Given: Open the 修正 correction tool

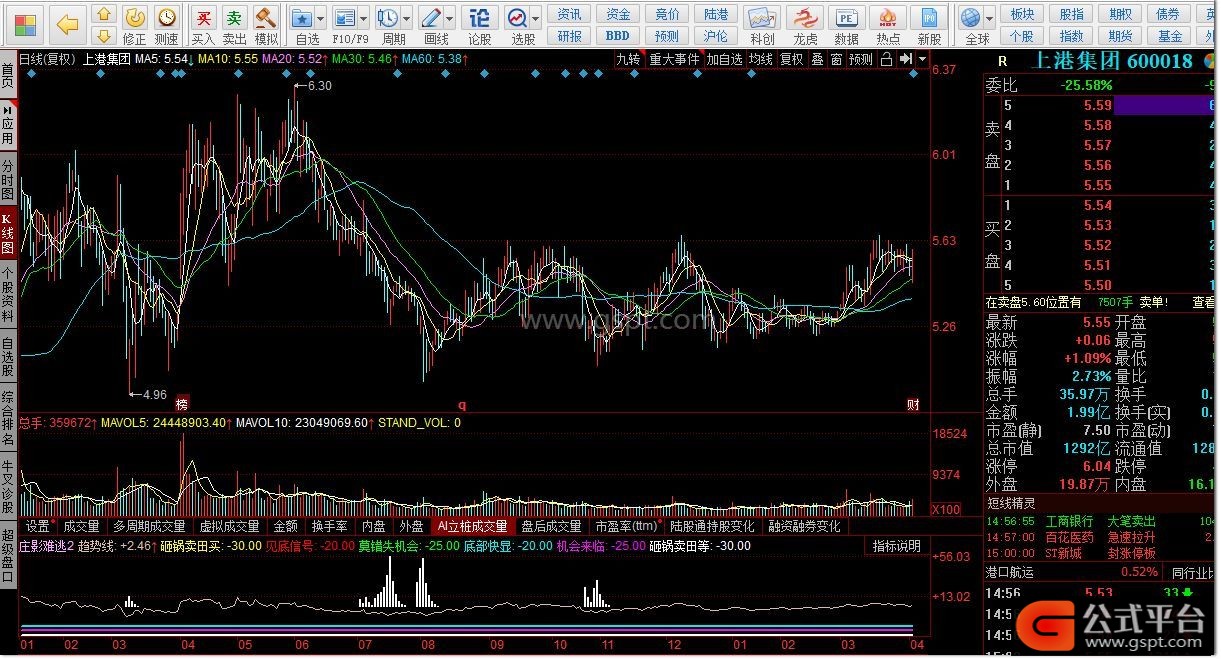Looking at the screenshot, I should 135,18.
